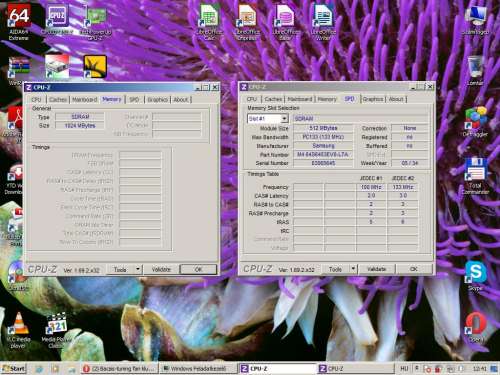Open Caches tab in right CPU-Z window
The width and height of the screenshot is (500, 375).
click(x=273, y=99)
